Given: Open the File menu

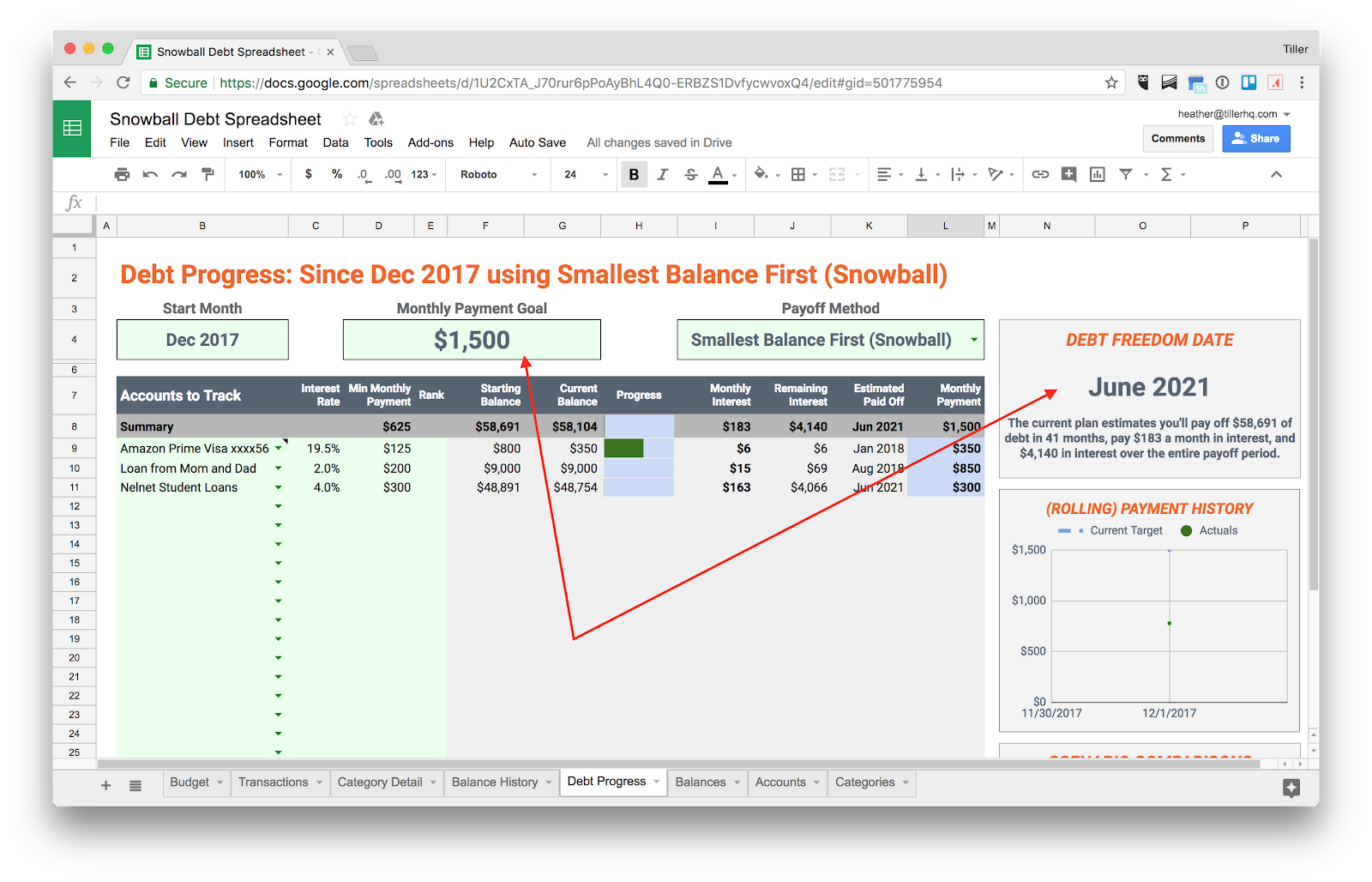Looking at the screenshot, I should click(120, 142).
